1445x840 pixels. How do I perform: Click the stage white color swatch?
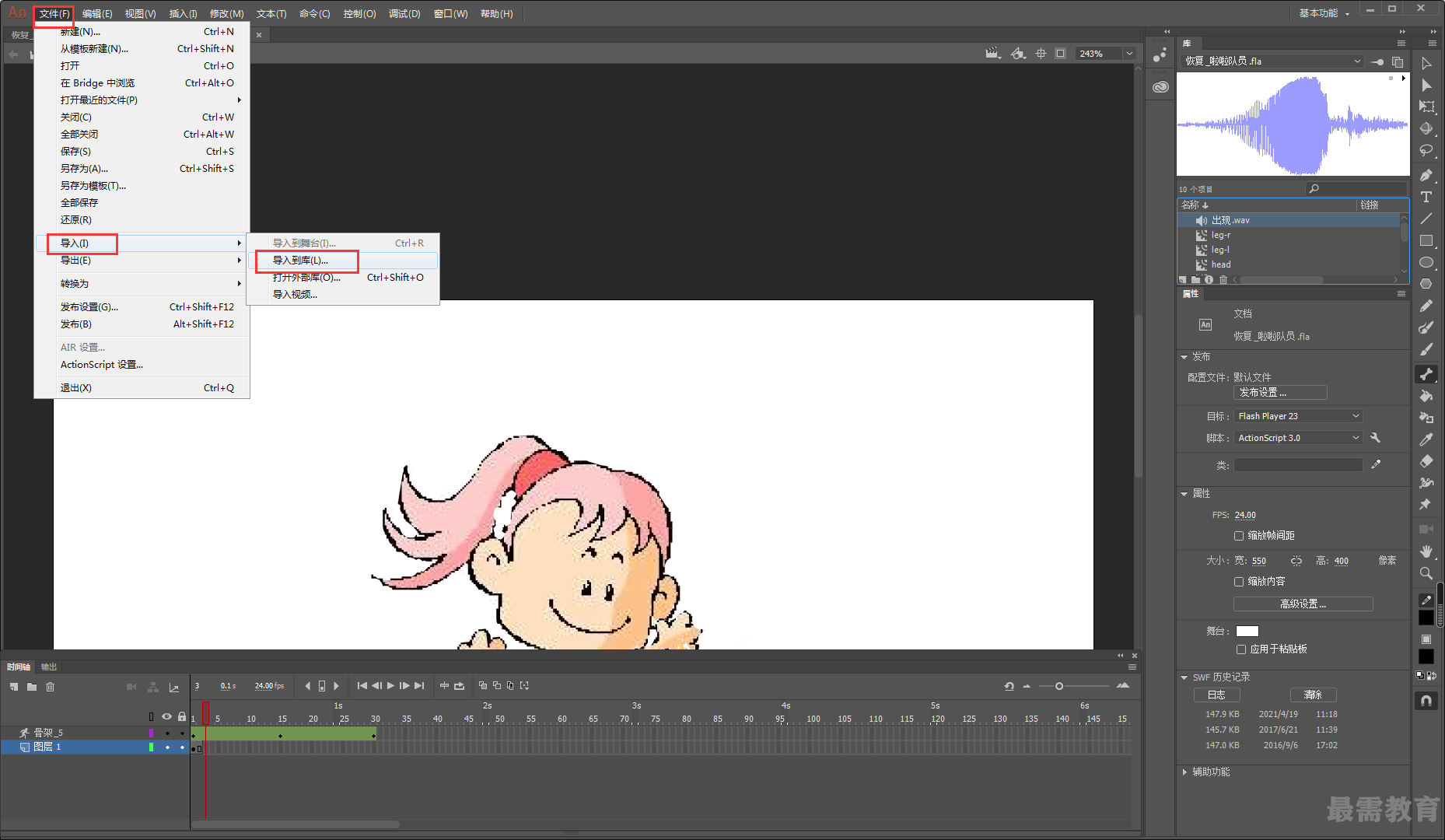1247,631
